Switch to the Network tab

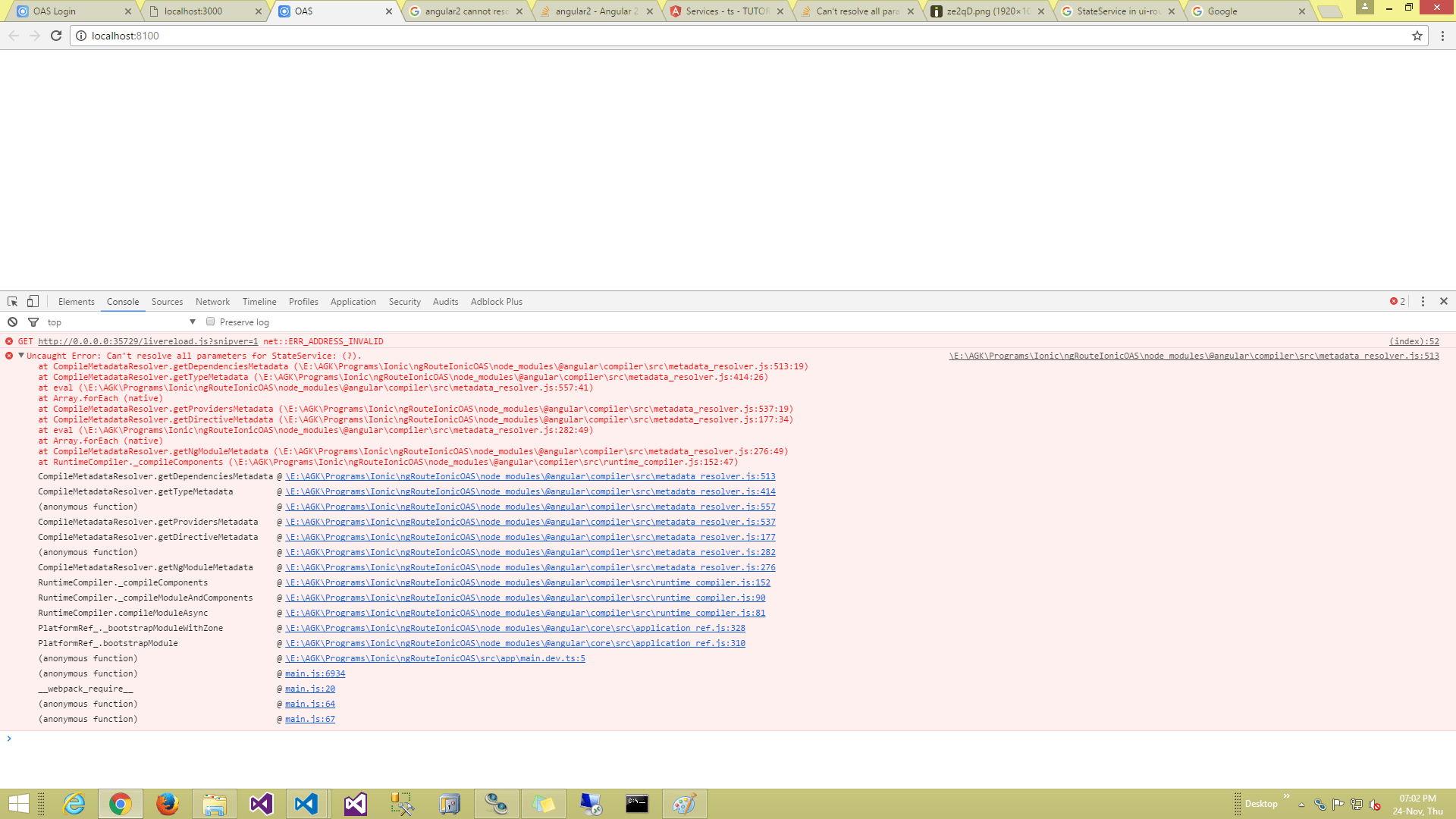212,302
